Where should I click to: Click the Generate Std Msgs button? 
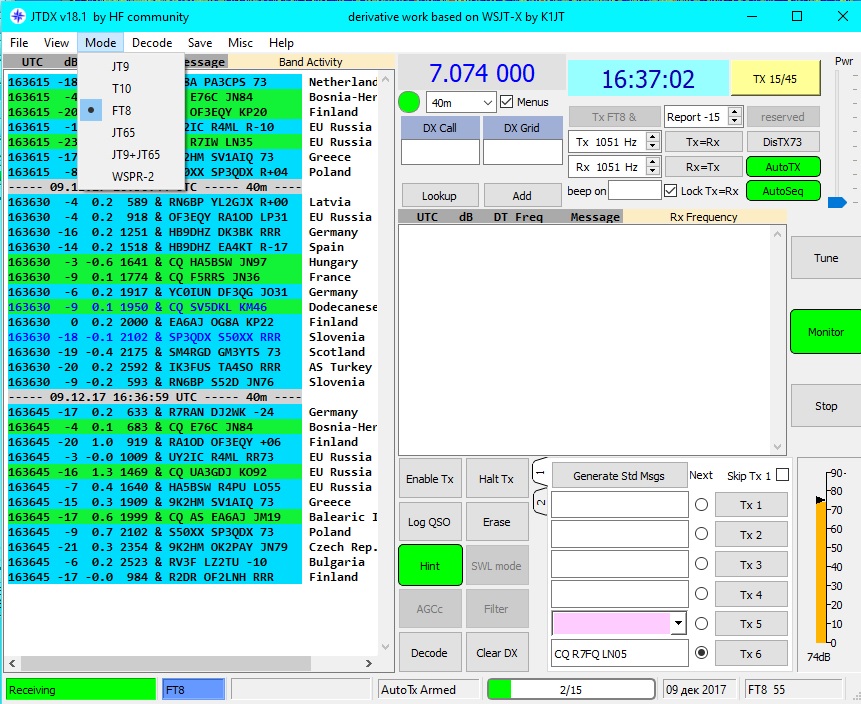[x=617, y=476]
